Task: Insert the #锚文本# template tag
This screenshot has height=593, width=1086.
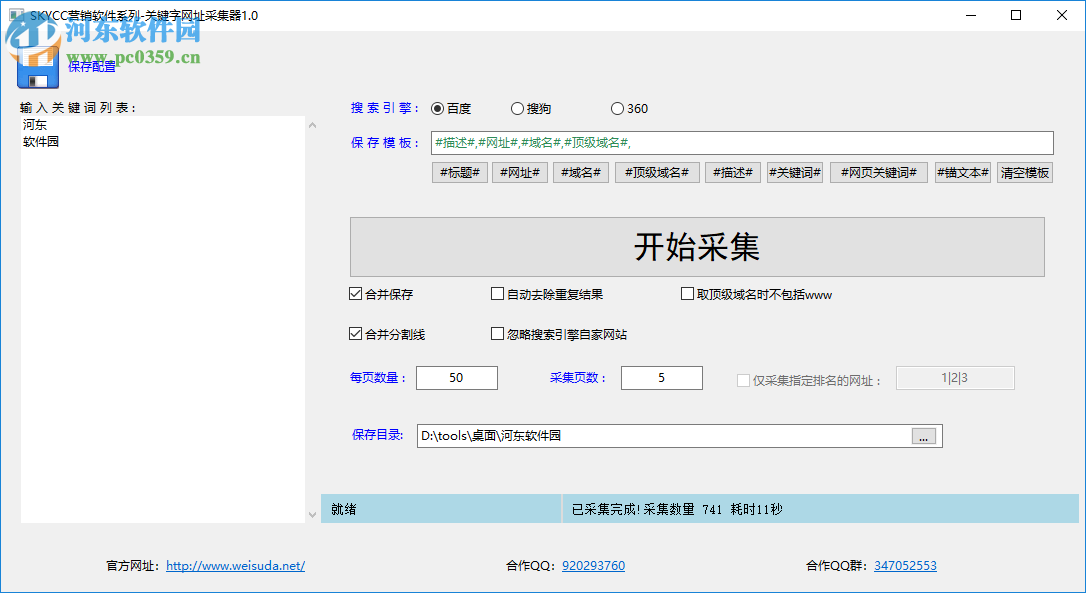Action: coord(962,172)
